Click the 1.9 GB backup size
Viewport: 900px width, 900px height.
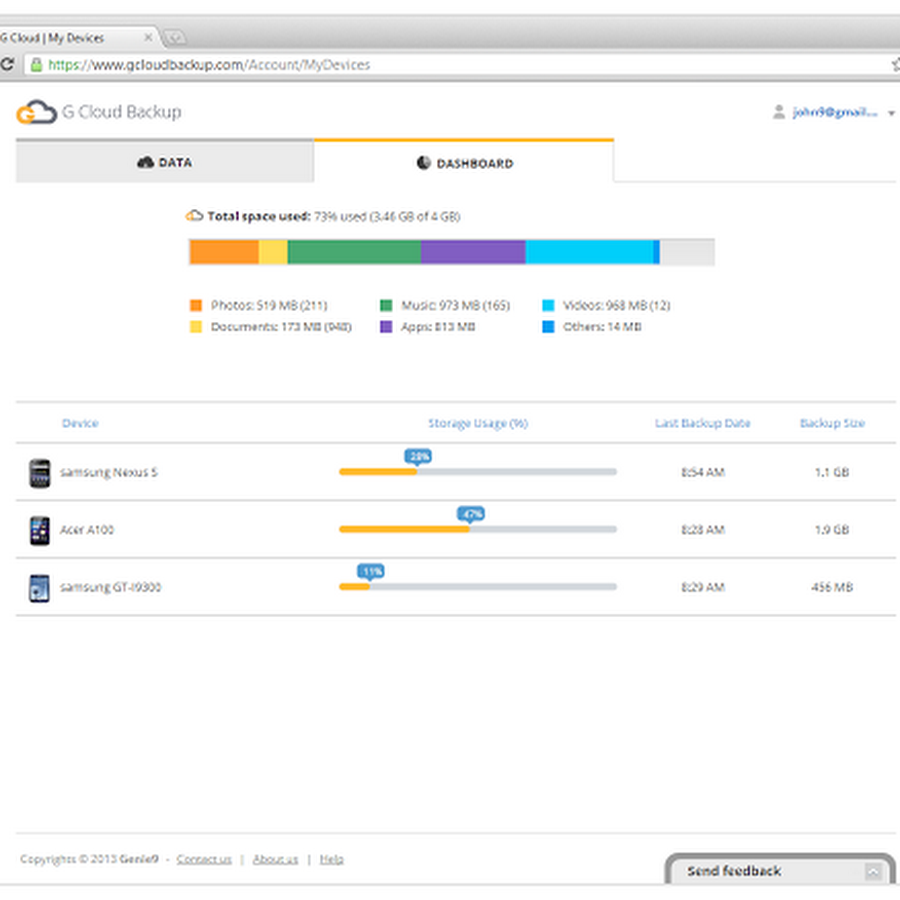832,529
